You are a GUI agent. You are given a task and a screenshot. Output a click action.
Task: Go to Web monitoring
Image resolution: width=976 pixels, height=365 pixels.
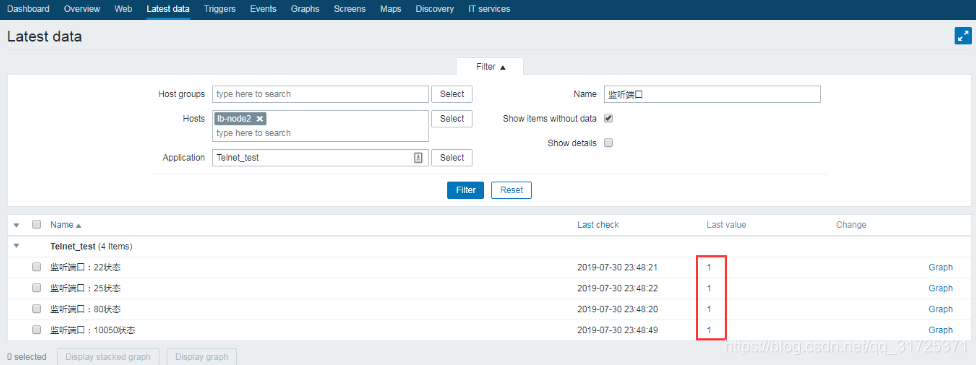tap(123, 9)
